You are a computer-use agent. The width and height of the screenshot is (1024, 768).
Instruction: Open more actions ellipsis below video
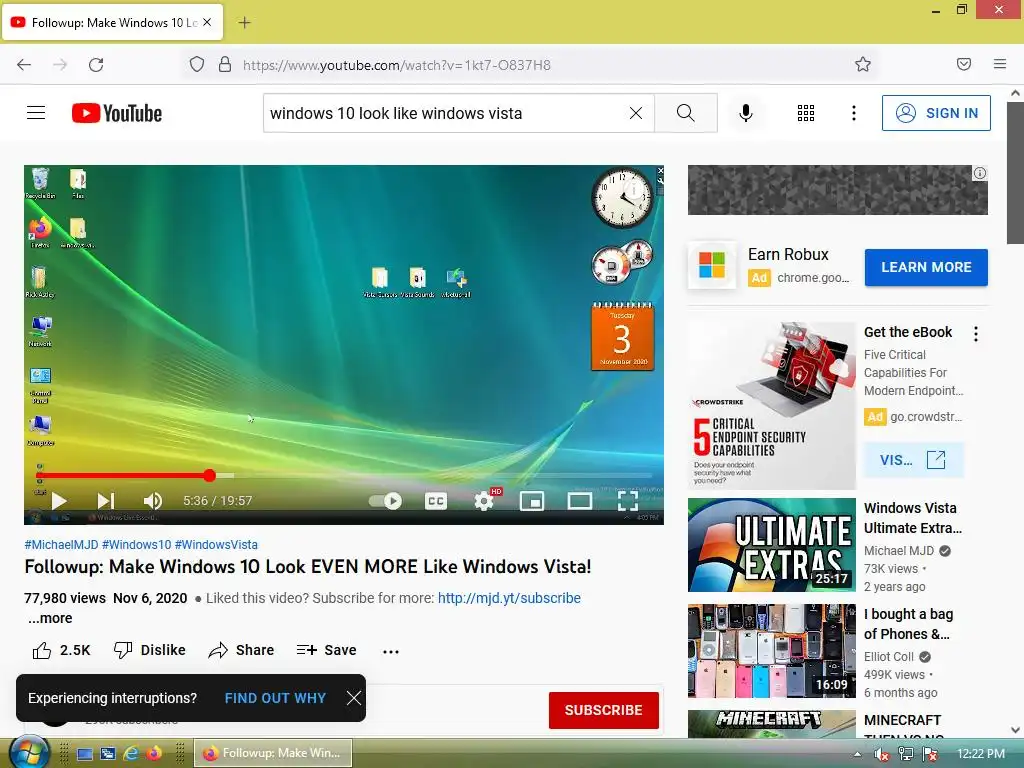pos(391,651)
